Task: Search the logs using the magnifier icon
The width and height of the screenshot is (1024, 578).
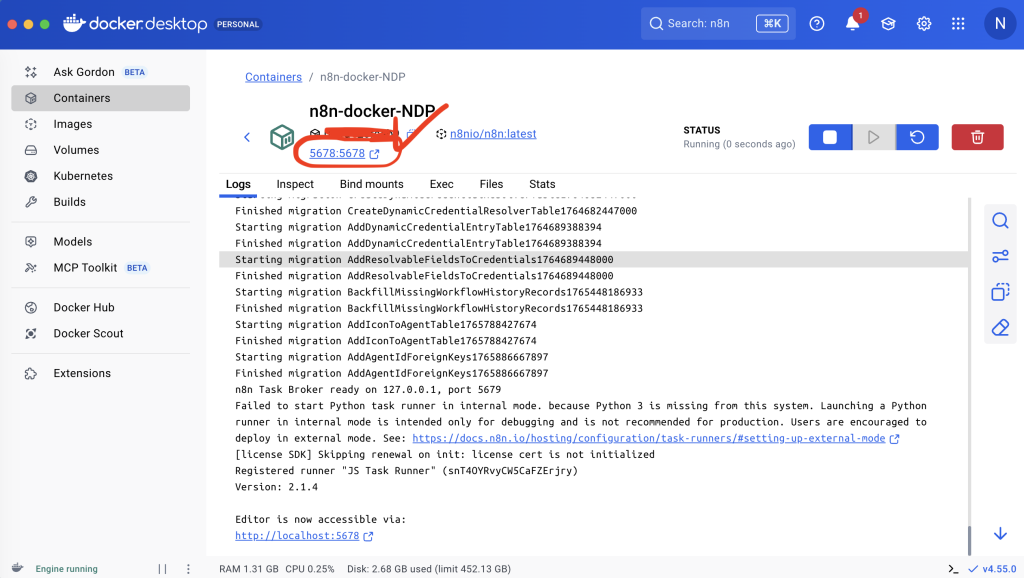Action: pyautogui.click(x=1000, y=221)
